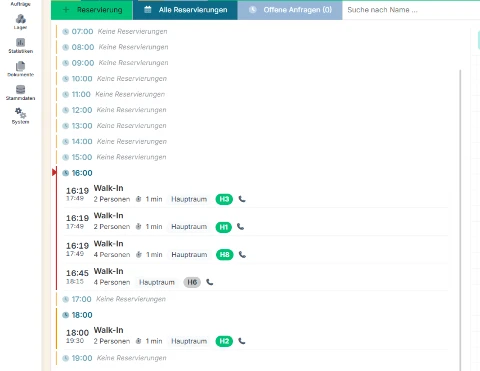This screenshot has width=480, height=371.
Task: Switch to Offene Anfragen (0) tab
Action: coord(290,10)
